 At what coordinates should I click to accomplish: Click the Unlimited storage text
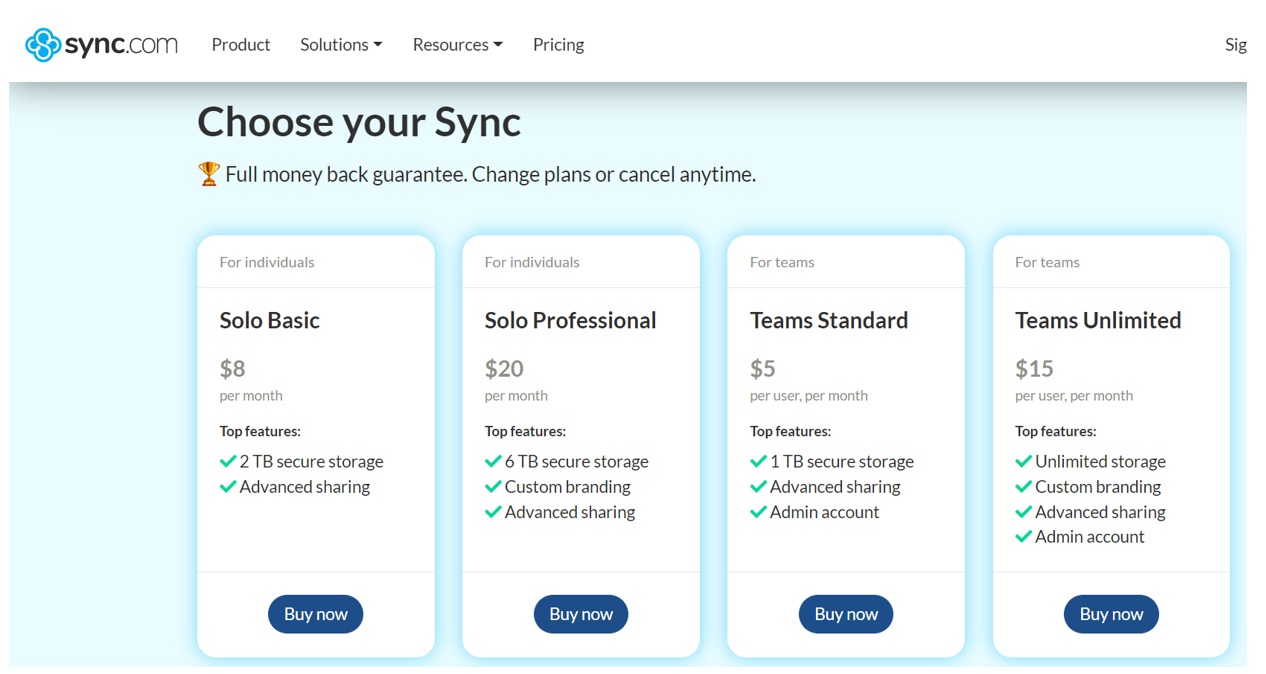pyautogui.click(x=1100, y=461)
